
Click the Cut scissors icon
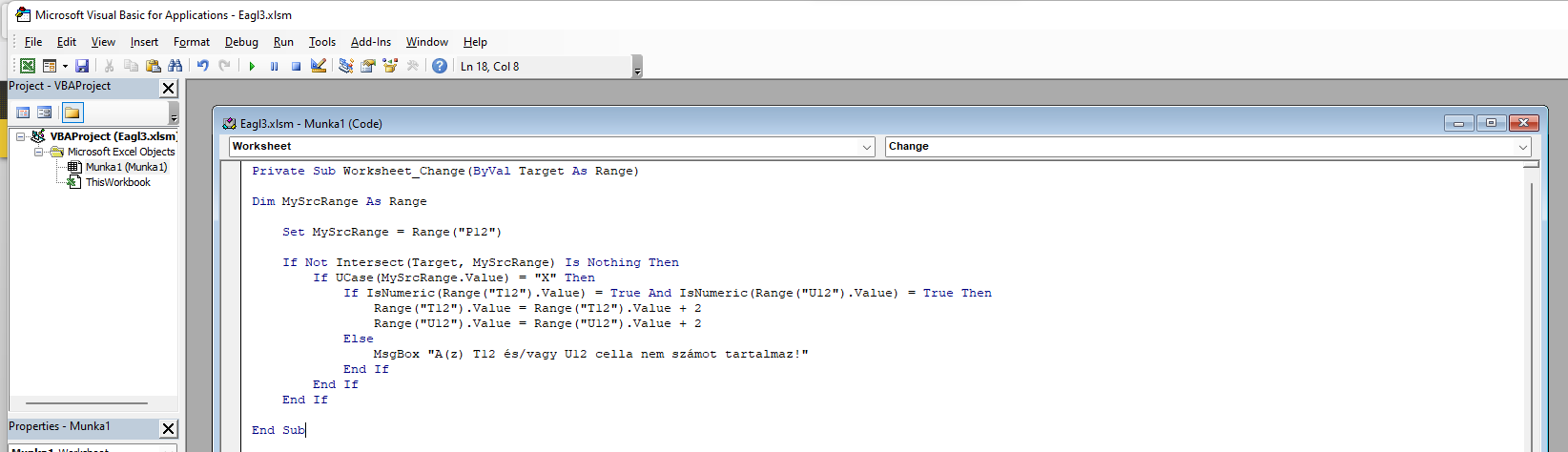pyautogui.click(x=109, y=66)
